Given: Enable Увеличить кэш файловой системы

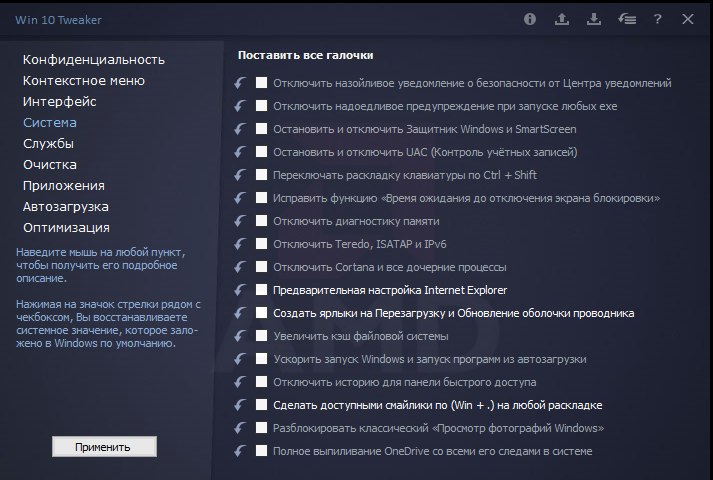Looking at the screenshot, I should (261, 335).
